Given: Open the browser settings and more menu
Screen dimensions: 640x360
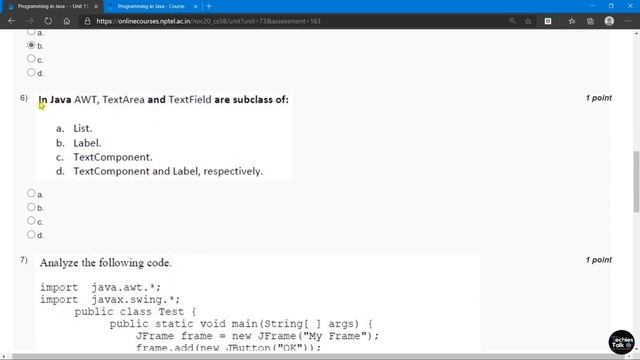Looking at the screenshot, I should tap(628, 21).
